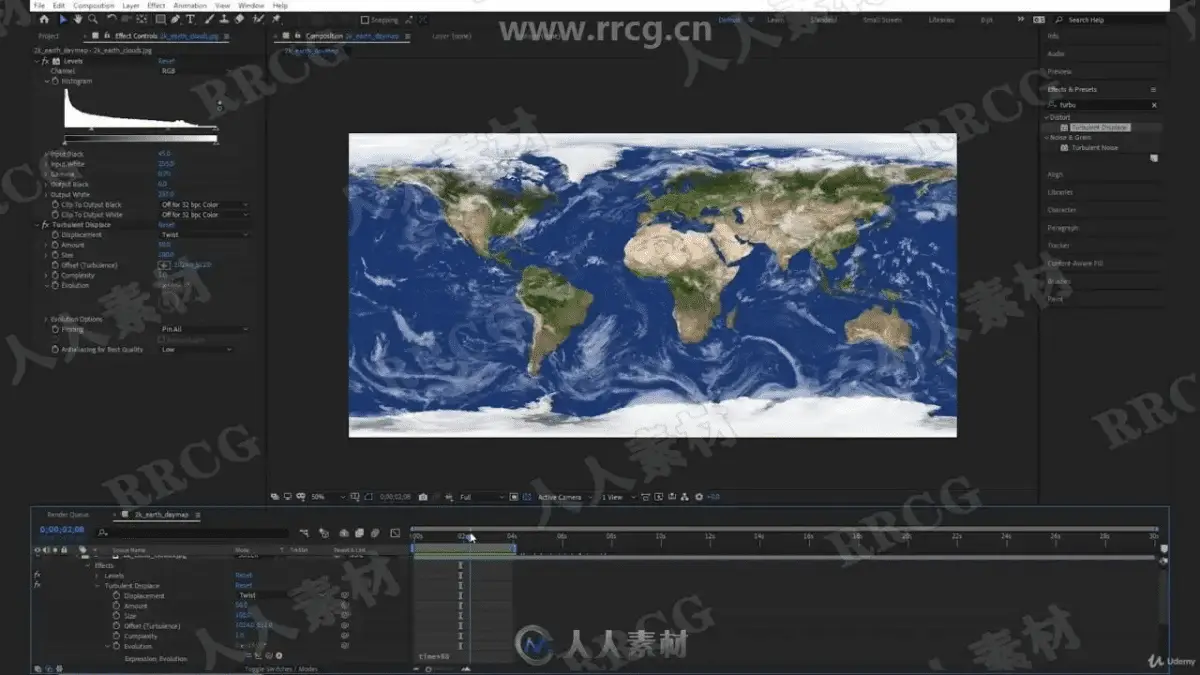Collapse the Histogram section
The height and width of the screenshot is (675, 1200).
pos(47,81)
